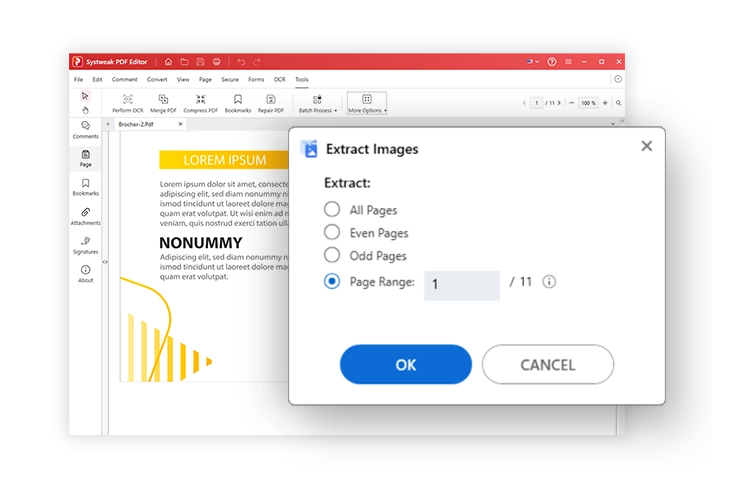Choose the arrow selection tool
This screenshot has height=500, width=740.
85,96
